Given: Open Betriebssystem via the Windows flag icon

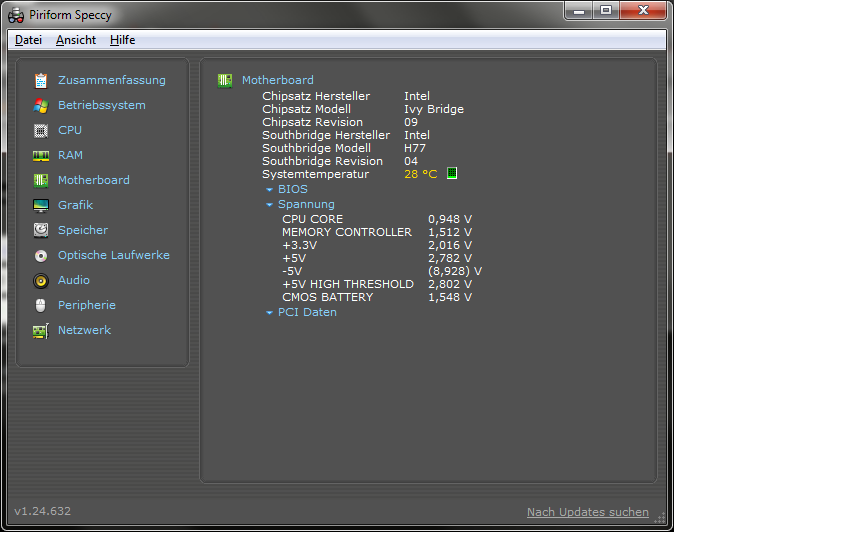Looking at the screenshot, I should point(41,105).
